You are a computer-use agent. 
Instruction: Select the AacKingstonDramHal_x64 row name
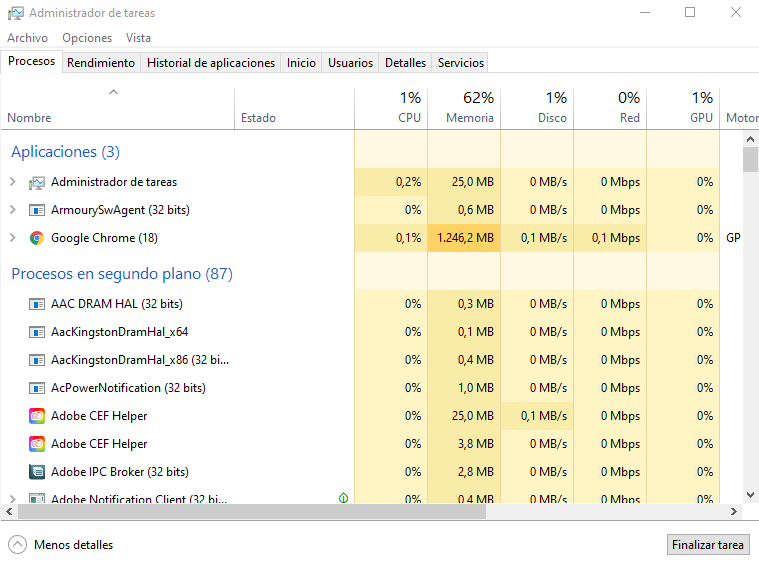(x=119, y=332)
